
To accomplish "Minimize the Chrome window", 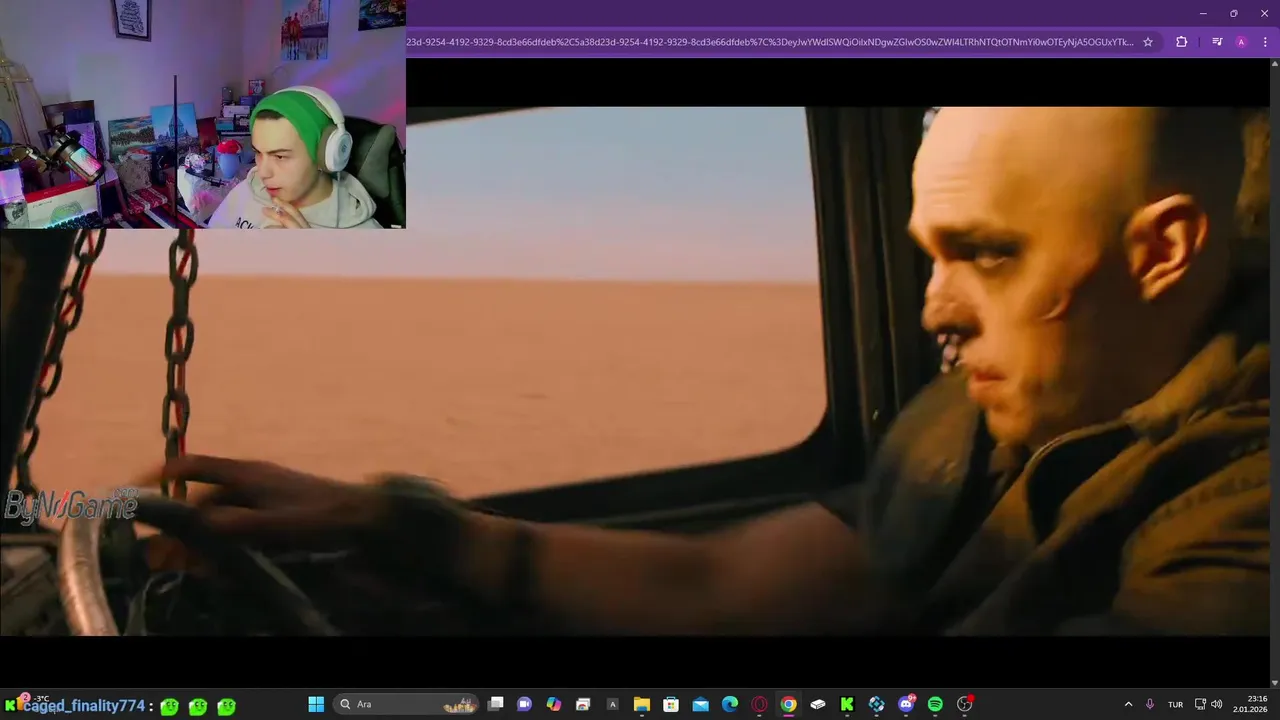I will click(1203, 13).
